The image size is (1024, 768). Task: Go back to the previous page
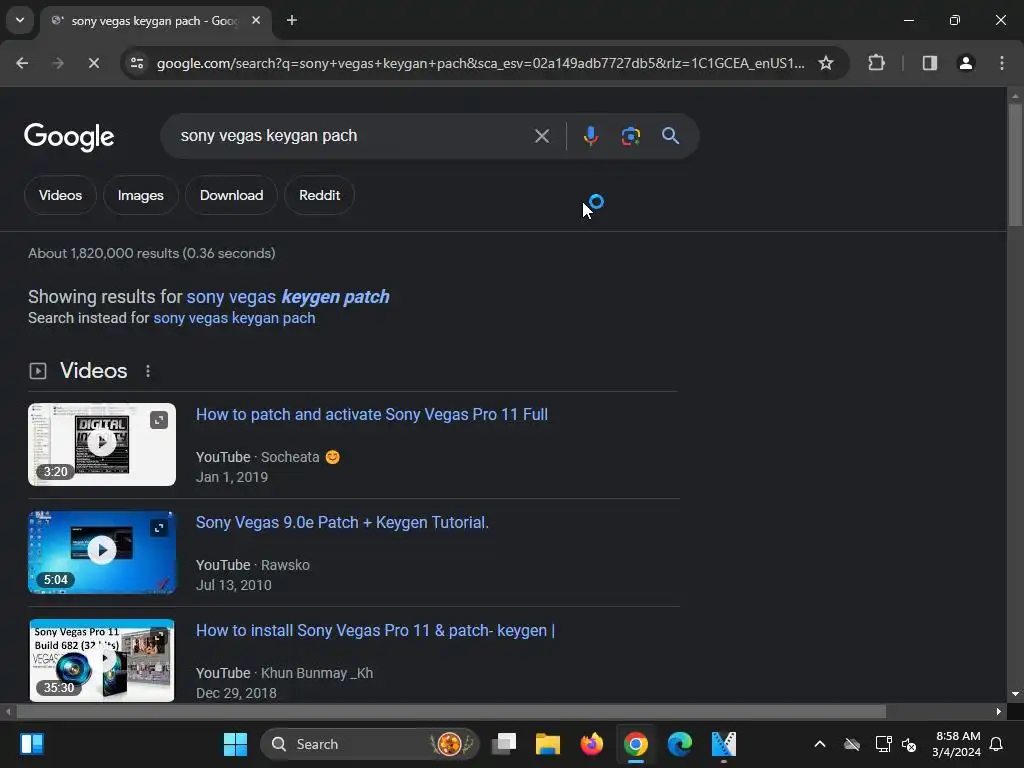(22, 63)
